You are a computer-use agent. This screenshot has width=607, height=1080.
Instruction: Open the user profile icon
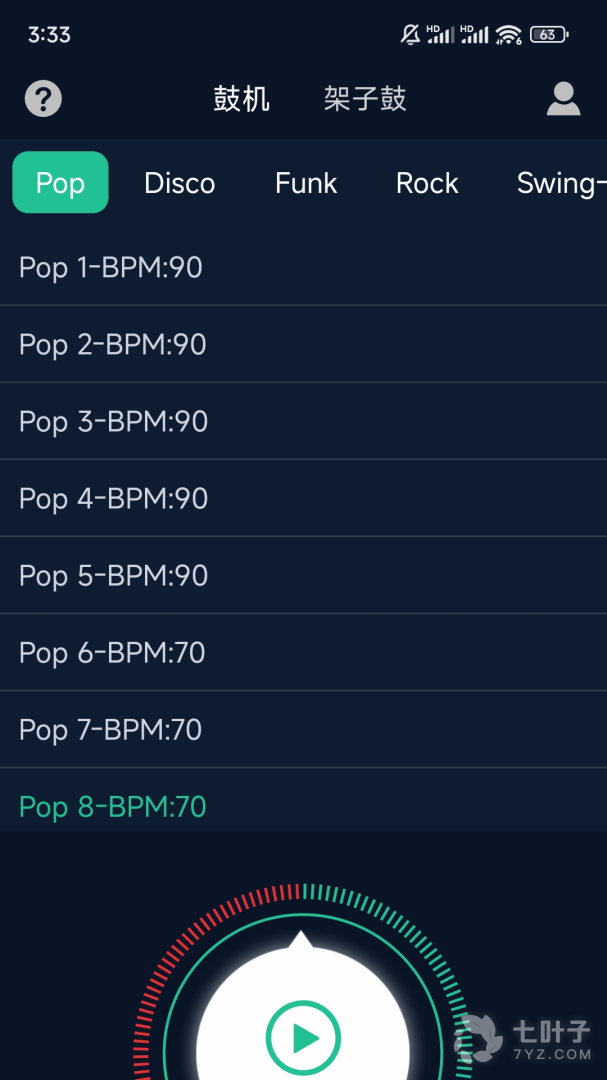[564, 98]
